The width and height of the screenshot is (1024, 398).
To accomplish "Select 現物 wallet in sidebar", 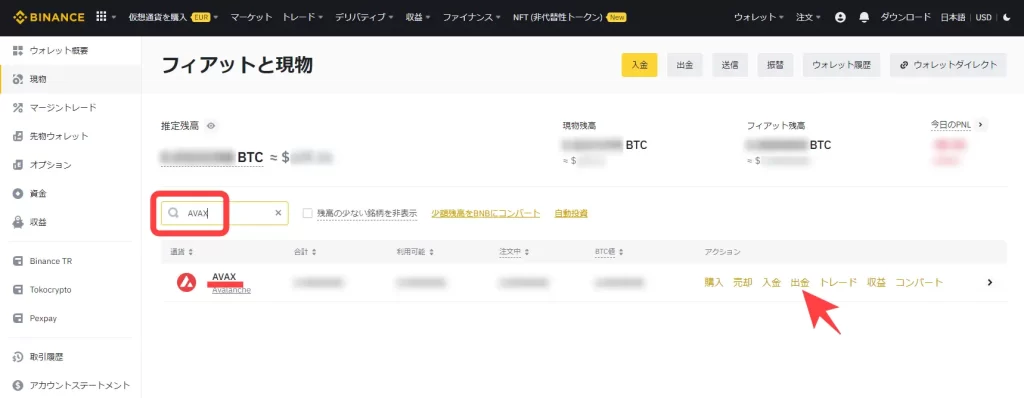I will tap(71, 79).
